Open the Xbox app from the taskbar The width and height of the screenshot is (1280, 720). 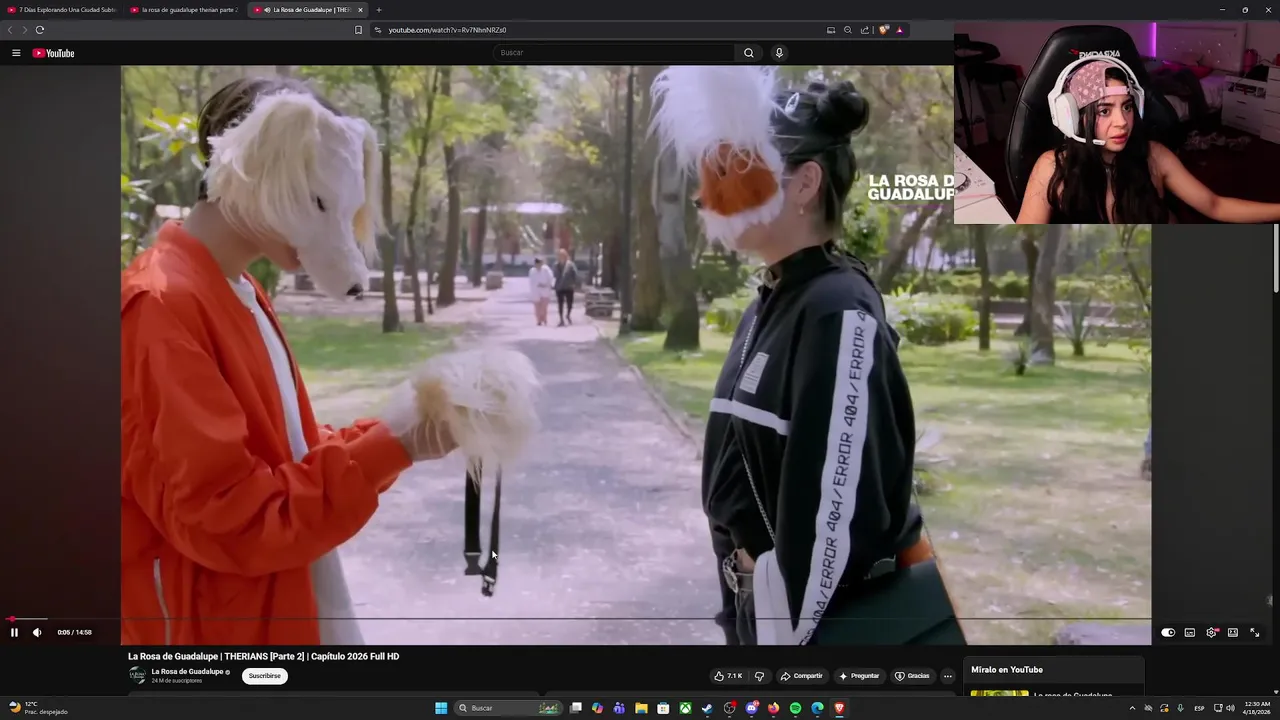685,708
